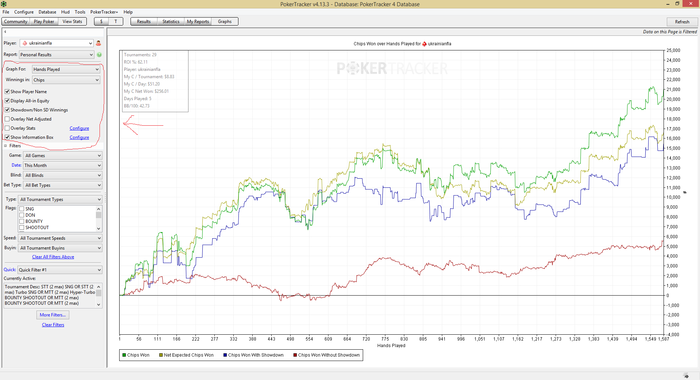Screen dimensions: 700x380
Task: Open the Database menu
Action: tap(47, 12)
